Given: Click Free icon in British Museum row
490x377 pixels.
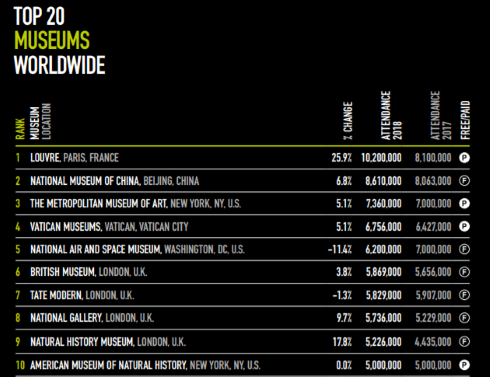Looking at the screenshot, I should click(x=464, y=272).
